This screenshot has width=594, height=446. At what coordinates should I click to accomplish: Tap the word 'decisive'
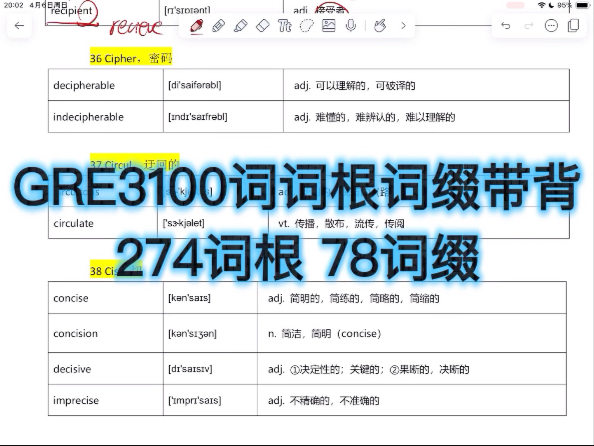(72, 369)
